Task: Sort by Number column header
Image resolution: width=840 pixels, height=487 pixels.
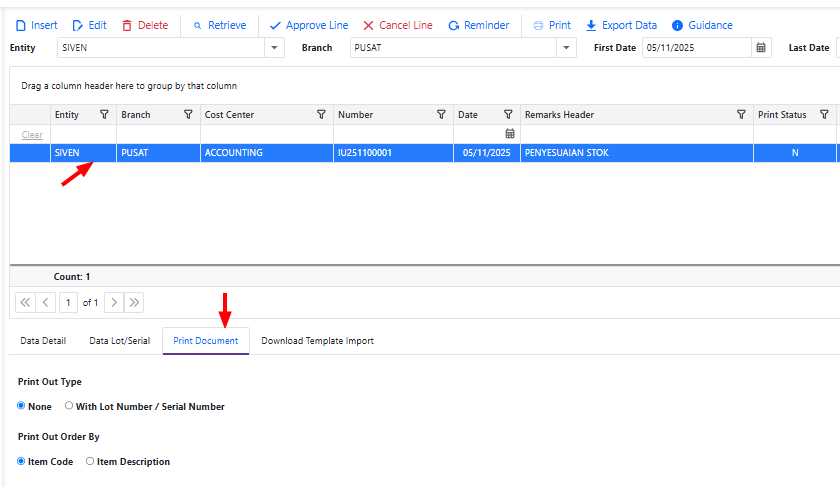Action: pos(355,115)
